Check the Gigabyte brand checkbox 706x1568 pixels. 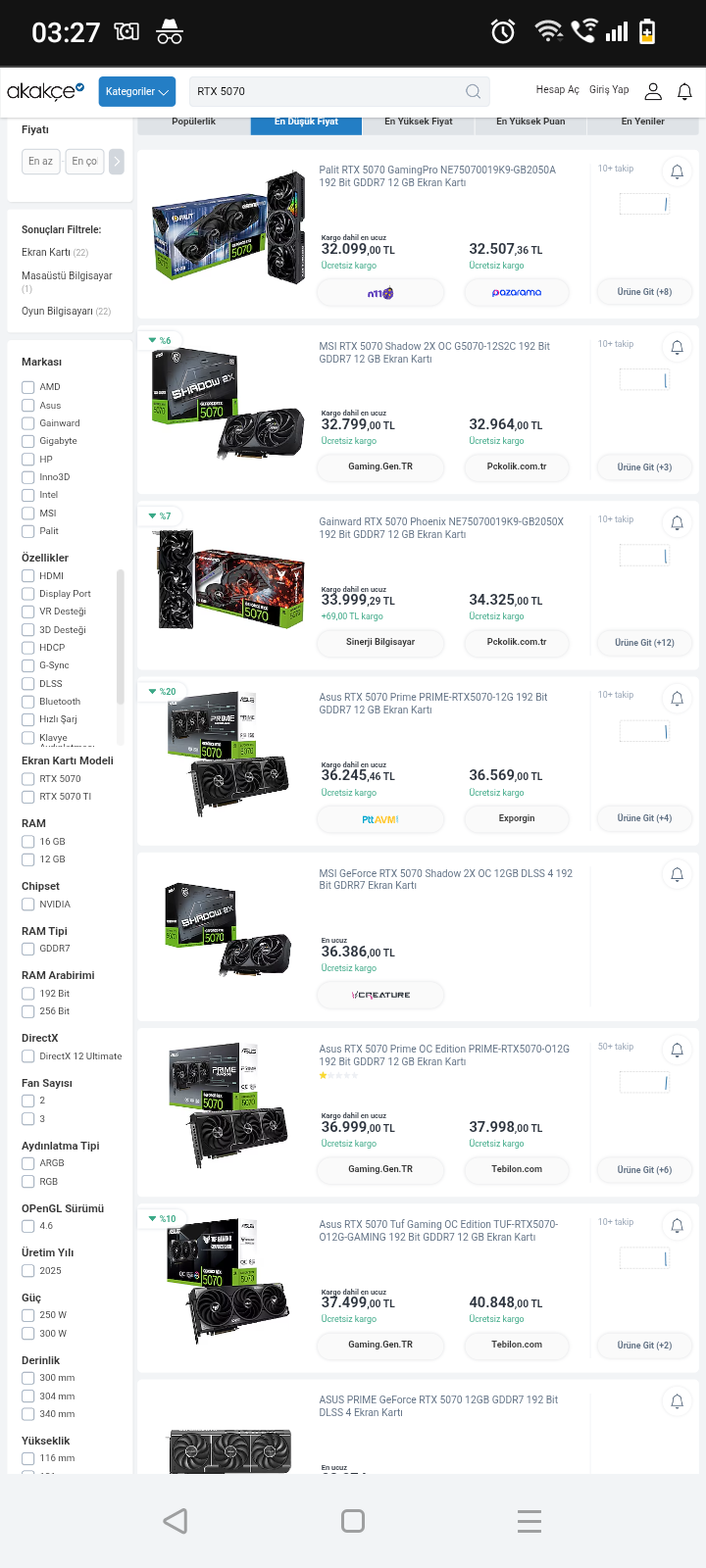[x=27, y=441]
